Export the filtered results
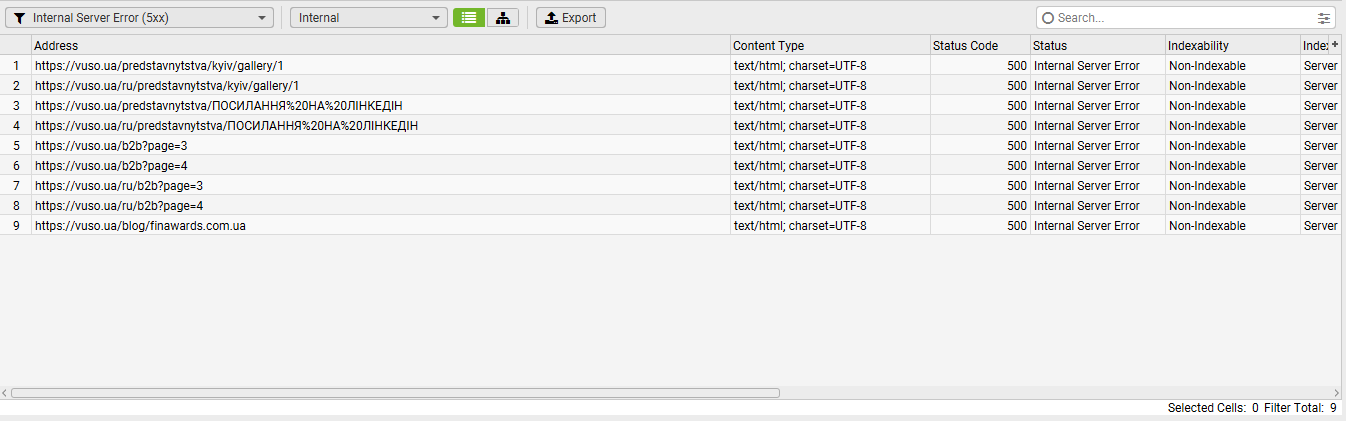The width and height of the screenshot is (1346, 421). coord(571,18)
